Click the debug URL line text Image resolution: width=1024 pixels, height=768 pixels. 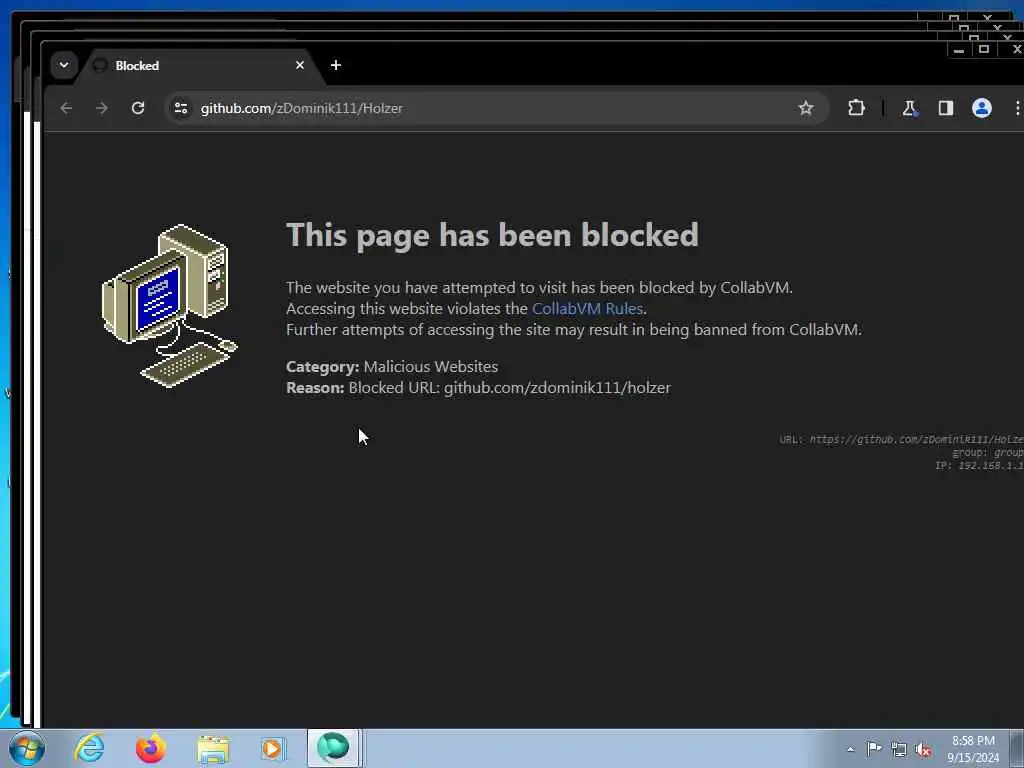pos(901,440)
